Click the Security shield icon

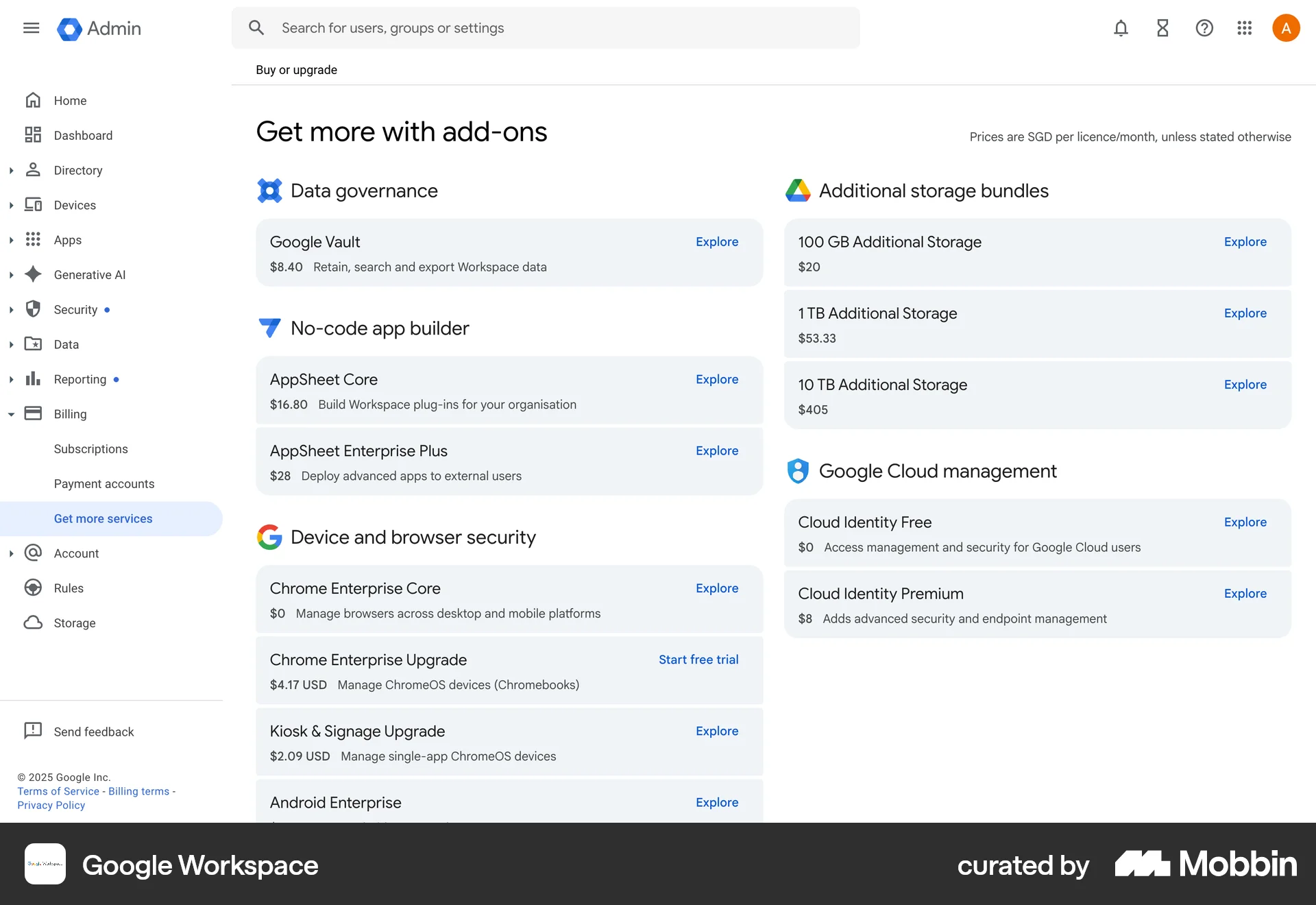coord(33,309)
